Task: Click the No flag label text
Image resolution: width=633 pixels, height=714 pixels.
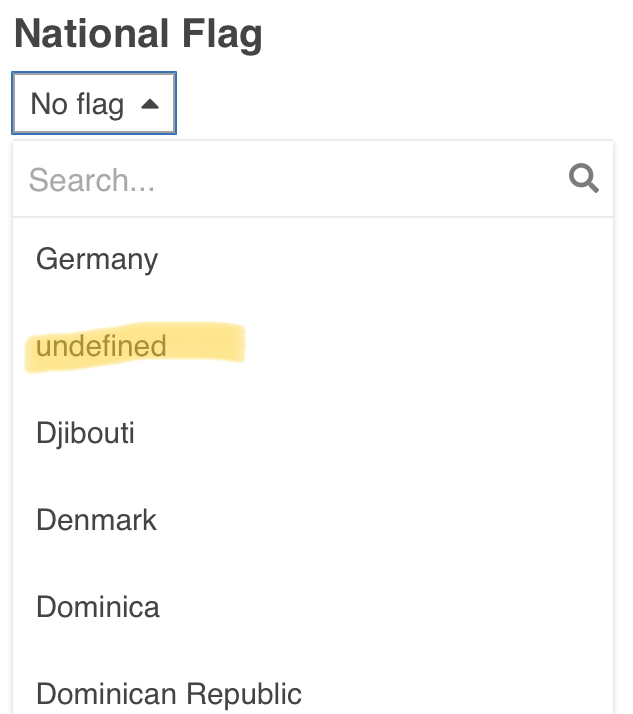Action: point(77,104)
